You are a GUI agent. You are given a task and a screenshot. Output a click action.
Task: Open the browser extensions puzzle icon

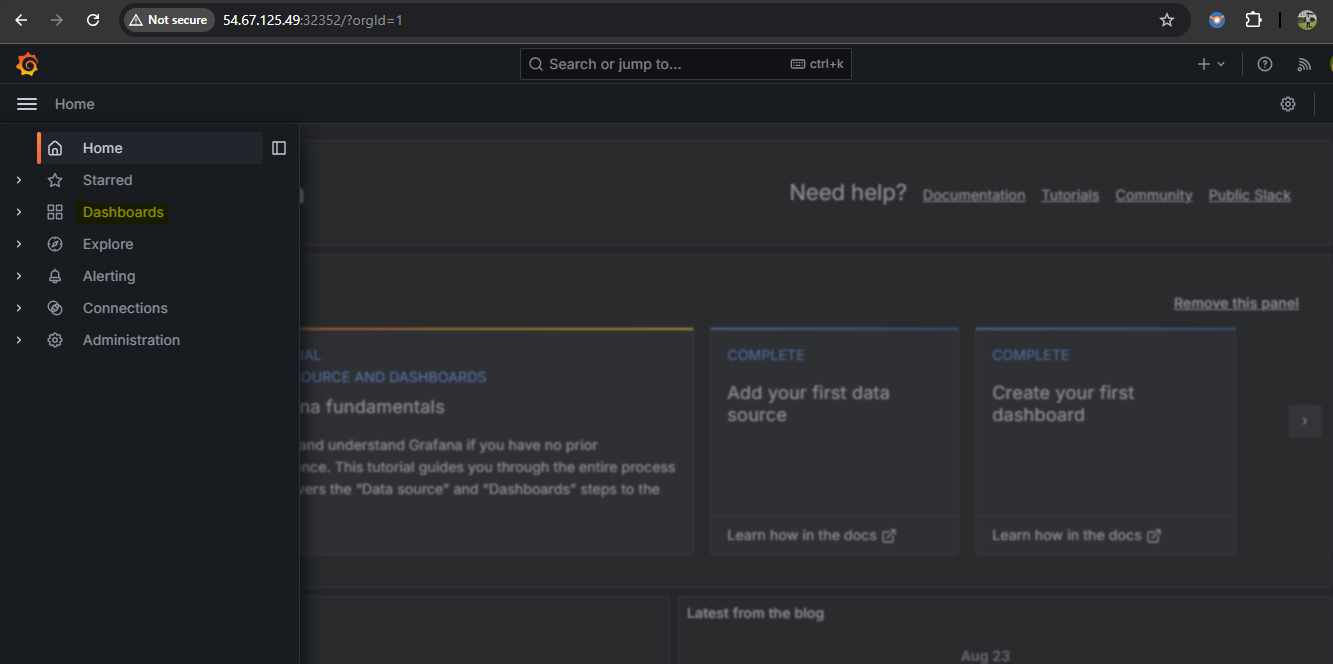pyautogui.click(x=1253, y=20)
